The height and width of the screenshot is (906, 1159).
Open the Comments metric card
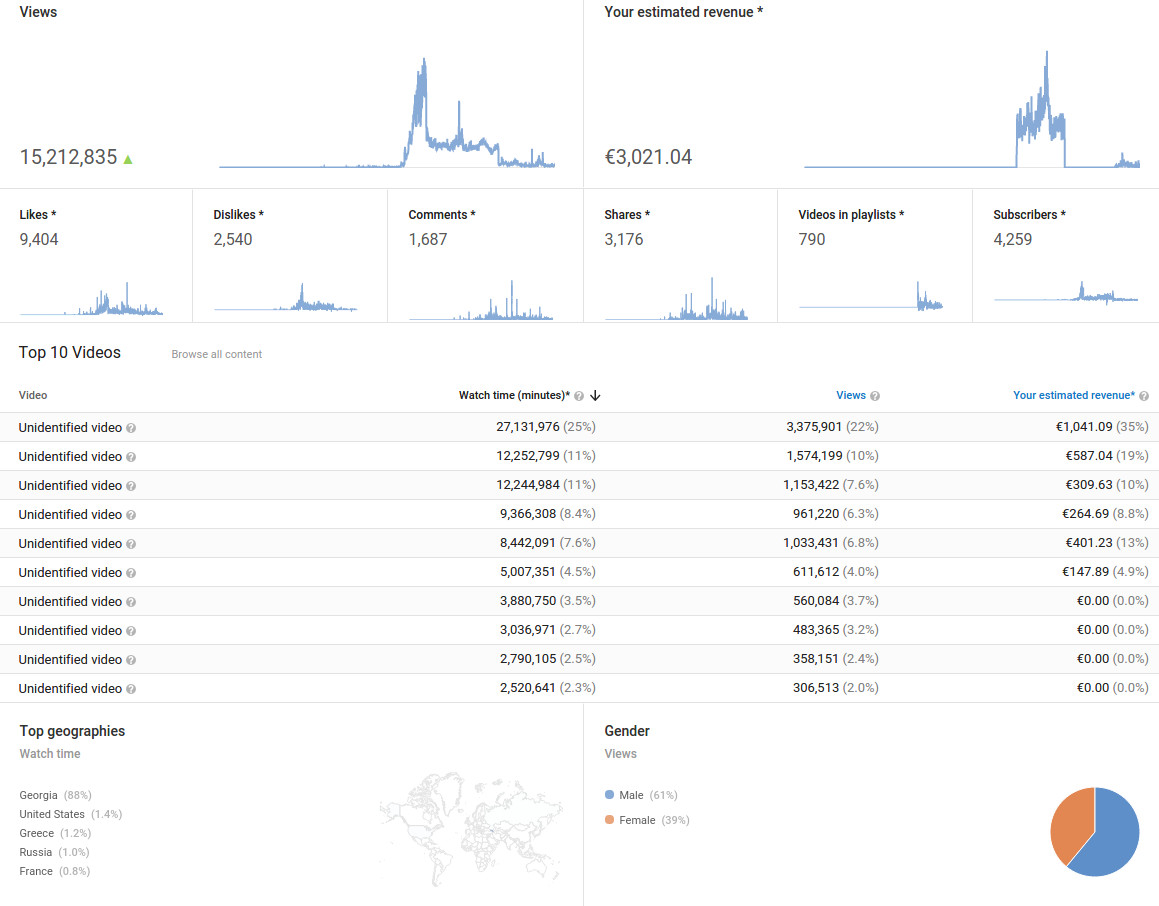(485, 256)
